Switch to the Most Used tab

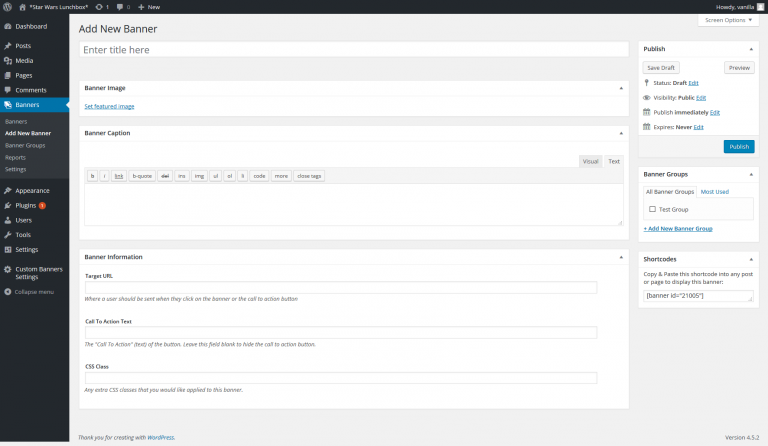[714, 191]
